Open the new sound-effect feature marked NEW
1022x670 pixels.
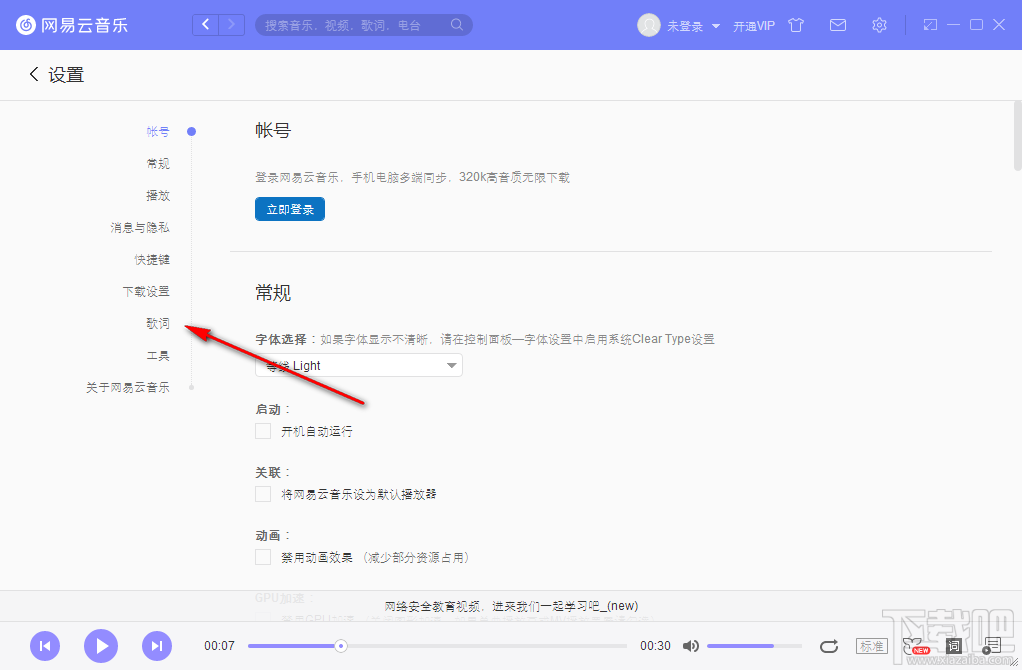pyautogui.click(x=911, y=644)
